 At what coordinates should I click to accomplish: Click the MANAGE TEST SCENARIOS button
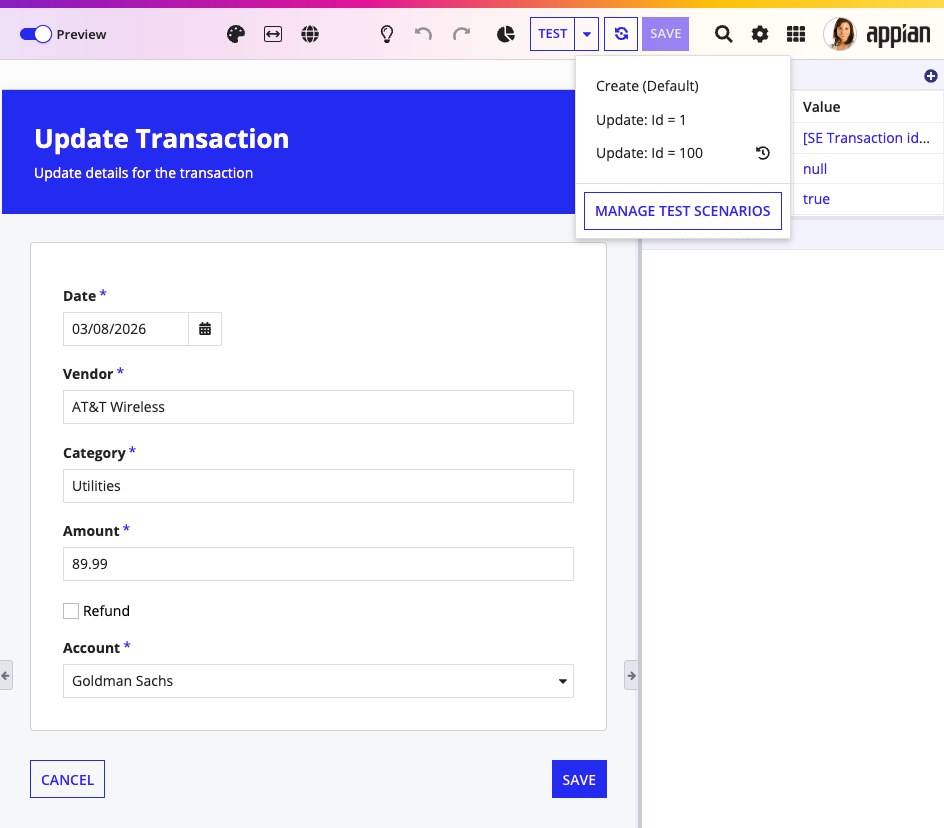coord(683,211)
